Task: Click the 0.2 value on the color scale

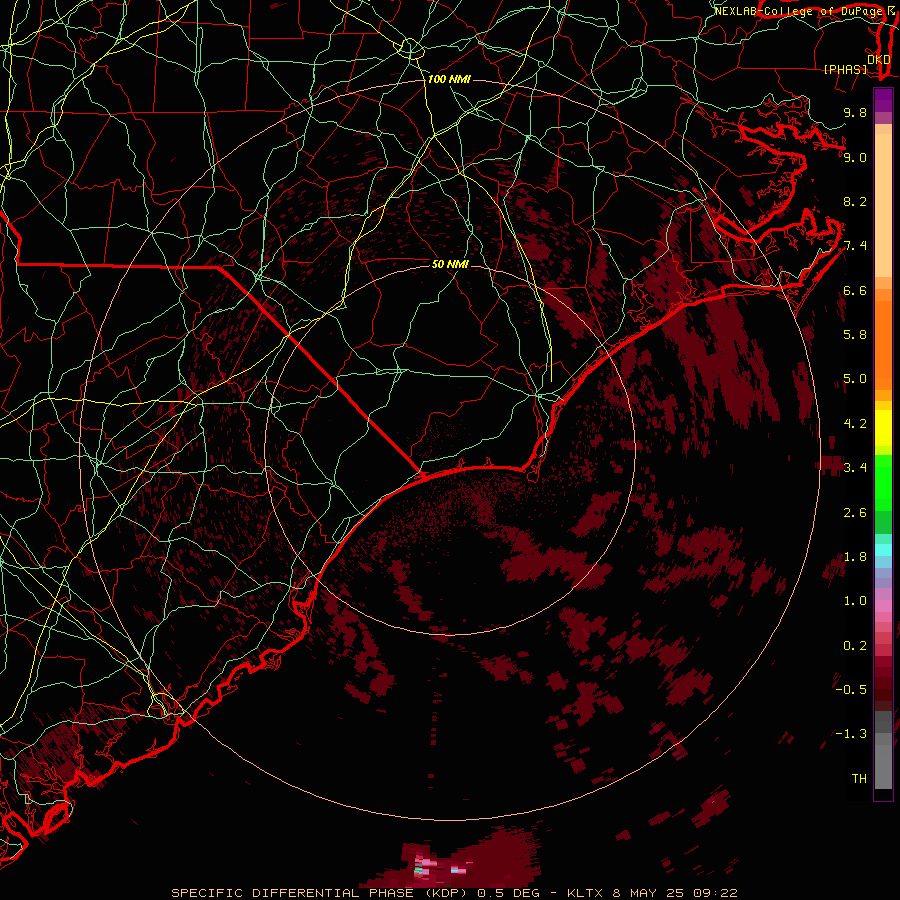Action: [x=855, y=646]
